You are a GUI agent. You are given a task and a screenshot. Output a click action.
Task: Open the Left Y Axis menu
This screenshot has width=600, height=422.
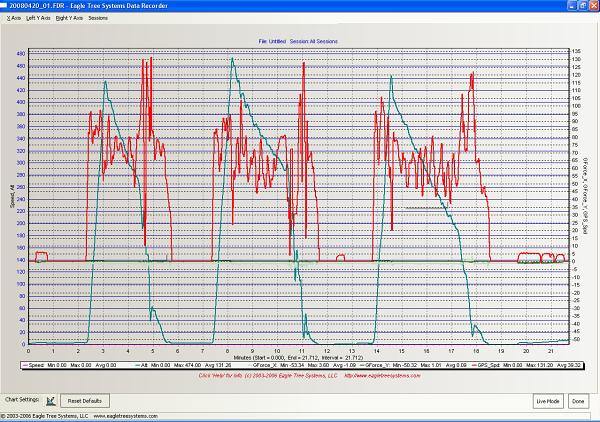(x=39, y=18)
